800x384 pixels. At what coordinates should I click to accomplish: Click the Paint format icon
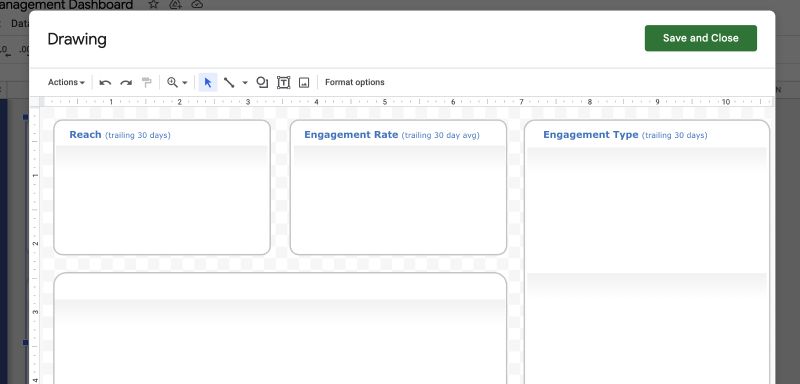point(147,82)
